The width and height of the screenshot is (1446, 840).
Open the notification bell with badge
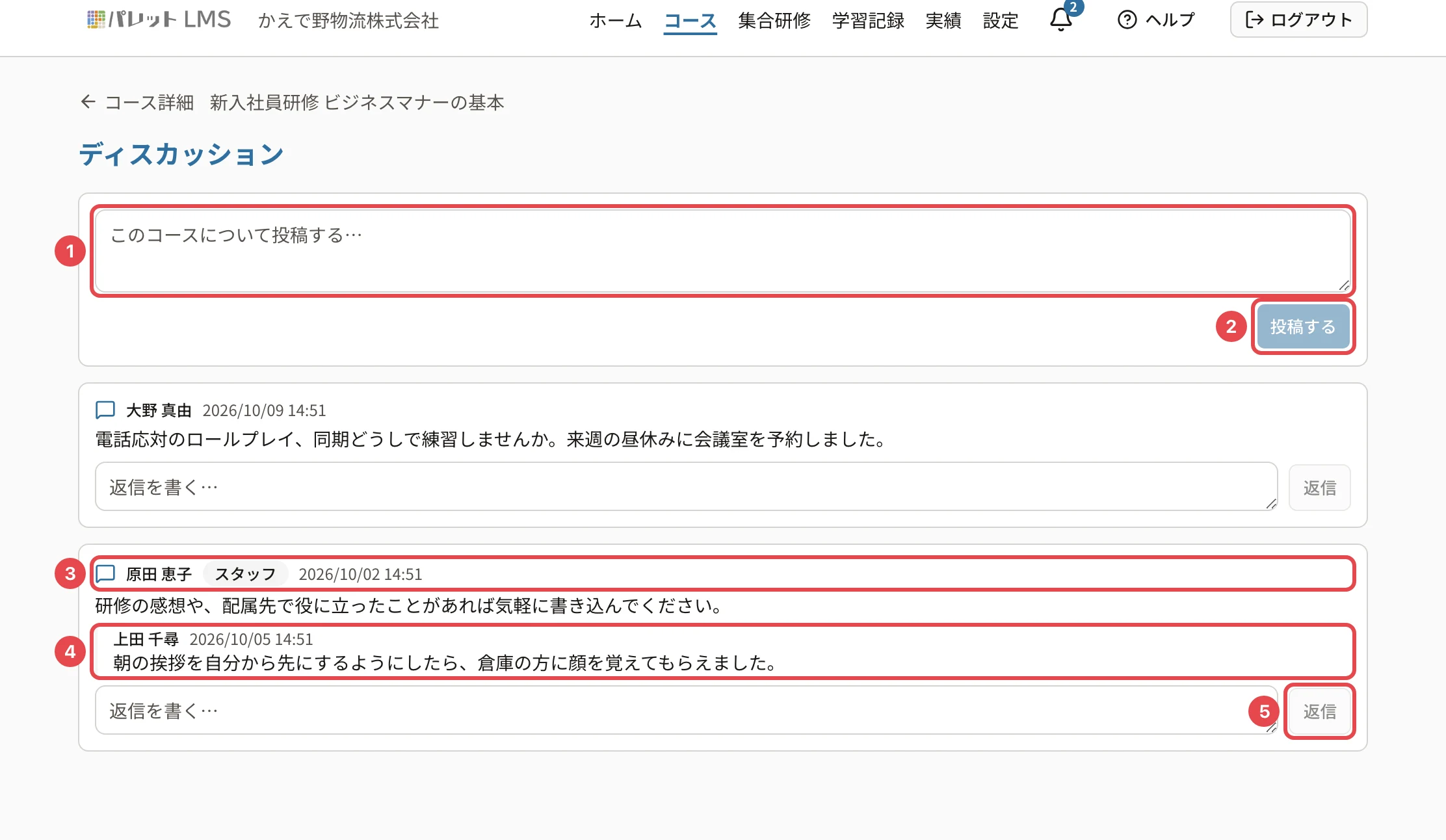point(1062,19)
